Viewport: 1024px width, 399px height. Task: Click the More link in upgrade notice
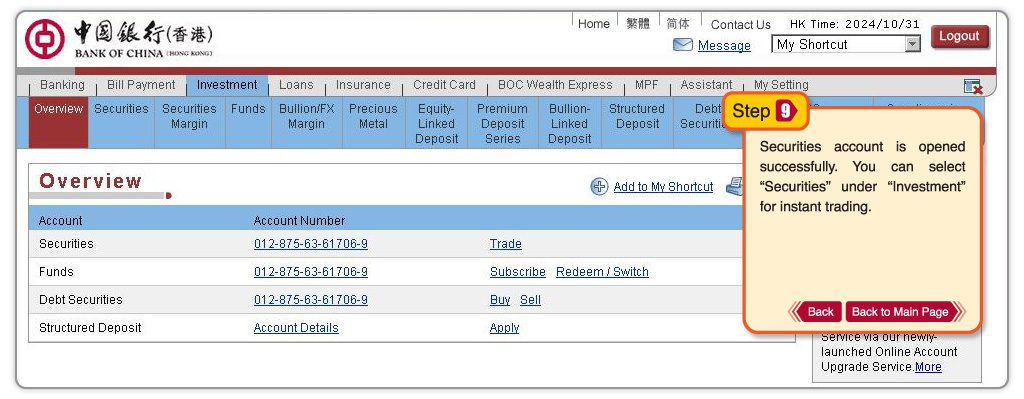[x=928, y=367]
